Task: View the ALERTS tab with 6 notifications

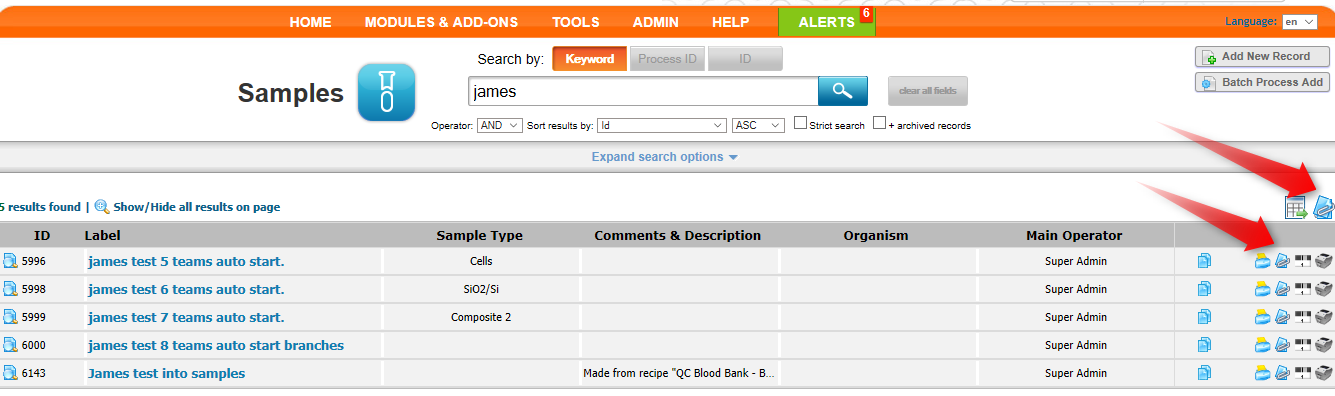Action: pos(826,22)
